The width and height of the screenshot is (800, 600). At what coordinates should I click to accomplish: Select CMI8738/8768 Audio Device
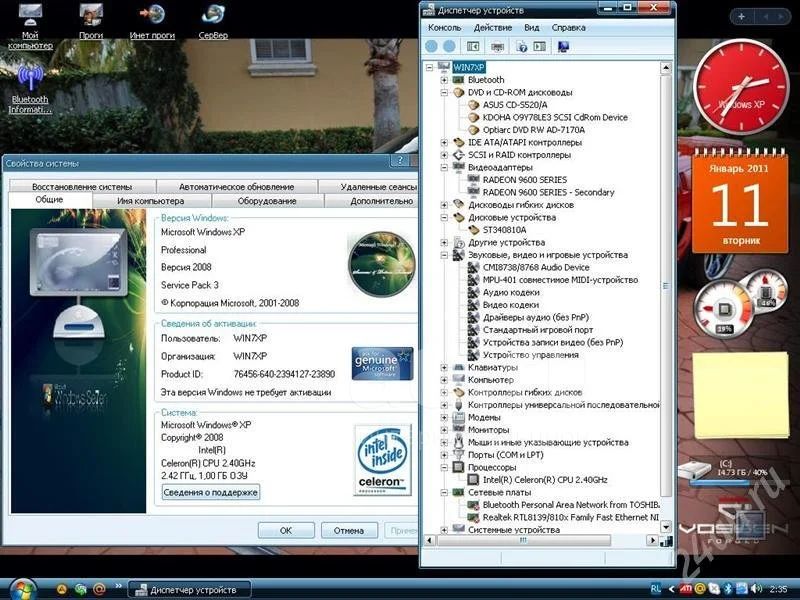point(536,267)
